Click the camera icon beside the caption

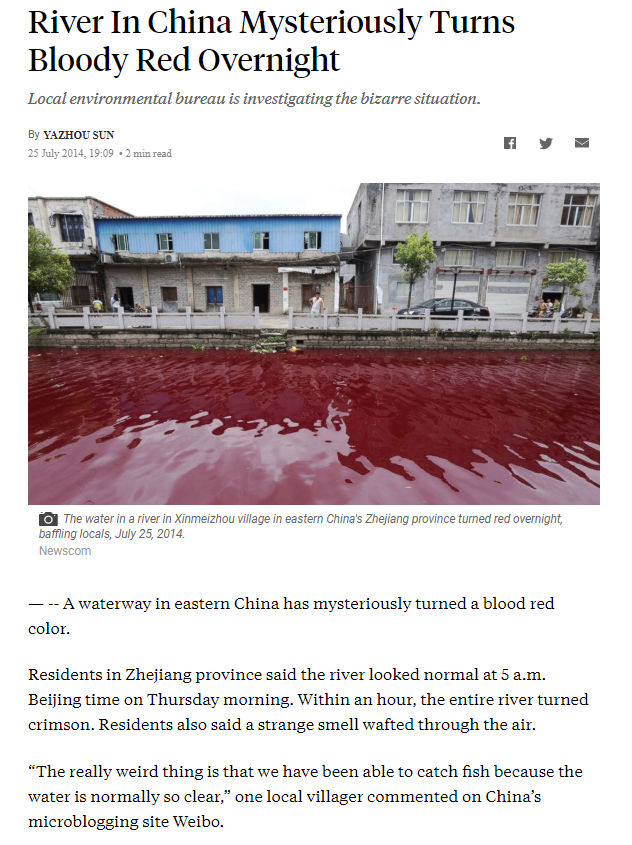48,519
